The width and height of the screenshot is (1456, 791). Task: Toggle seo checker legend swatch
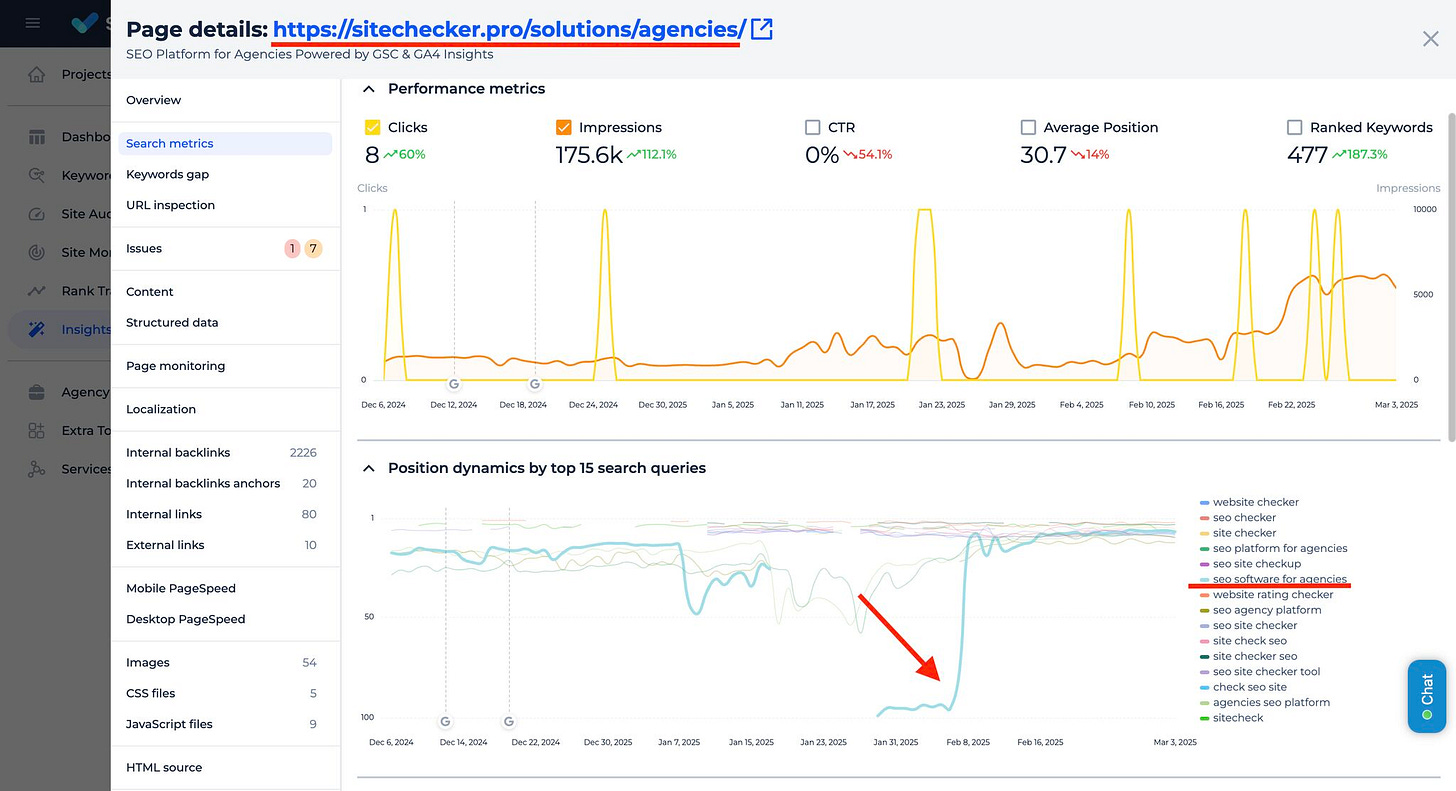(1204, 518)
